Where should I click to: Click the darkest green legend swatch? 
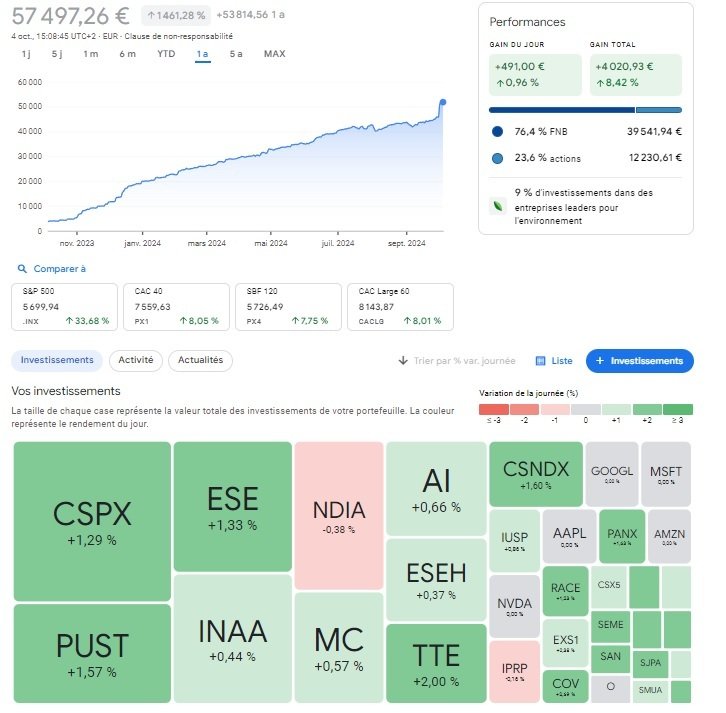point(678,409)
